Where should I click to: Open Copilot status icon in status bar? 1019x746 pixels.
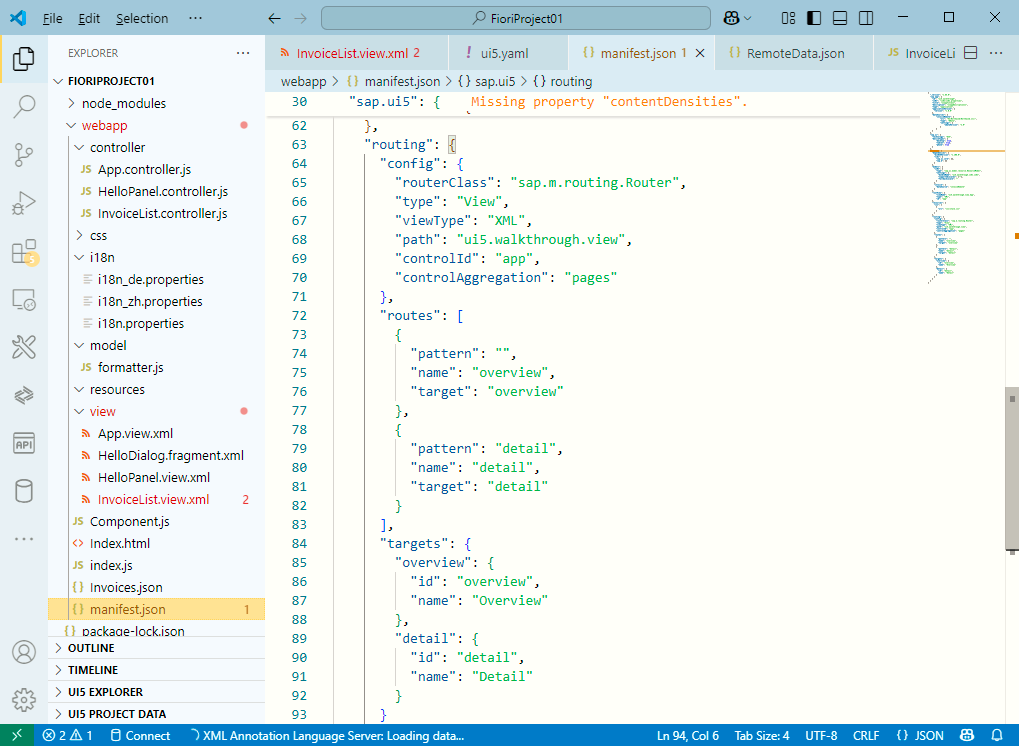click(966, 735)
